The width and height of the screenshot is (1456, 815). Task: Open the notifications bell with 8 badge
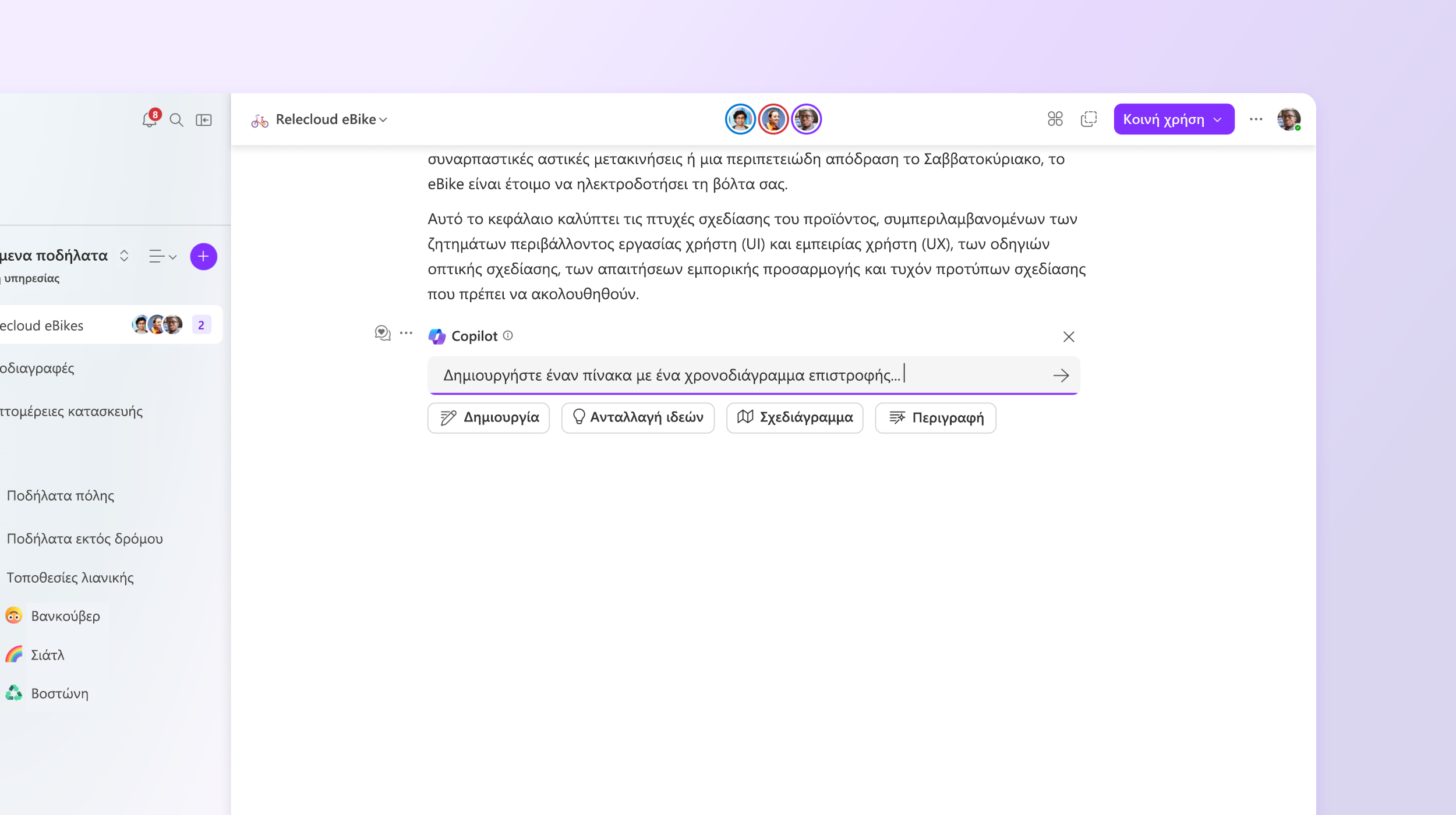(x=150, y=119)
